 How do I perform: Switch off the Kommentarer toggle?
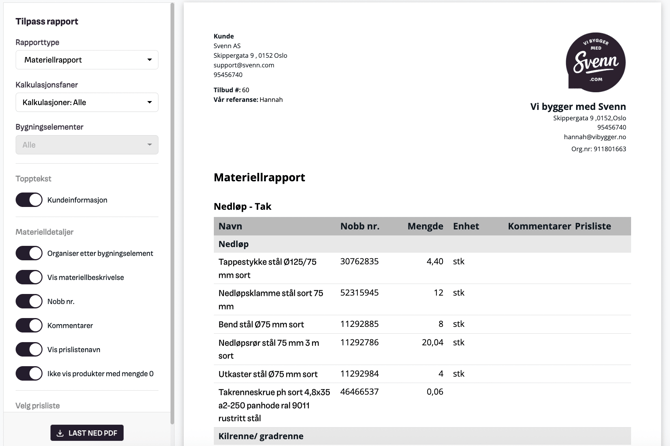29,325
